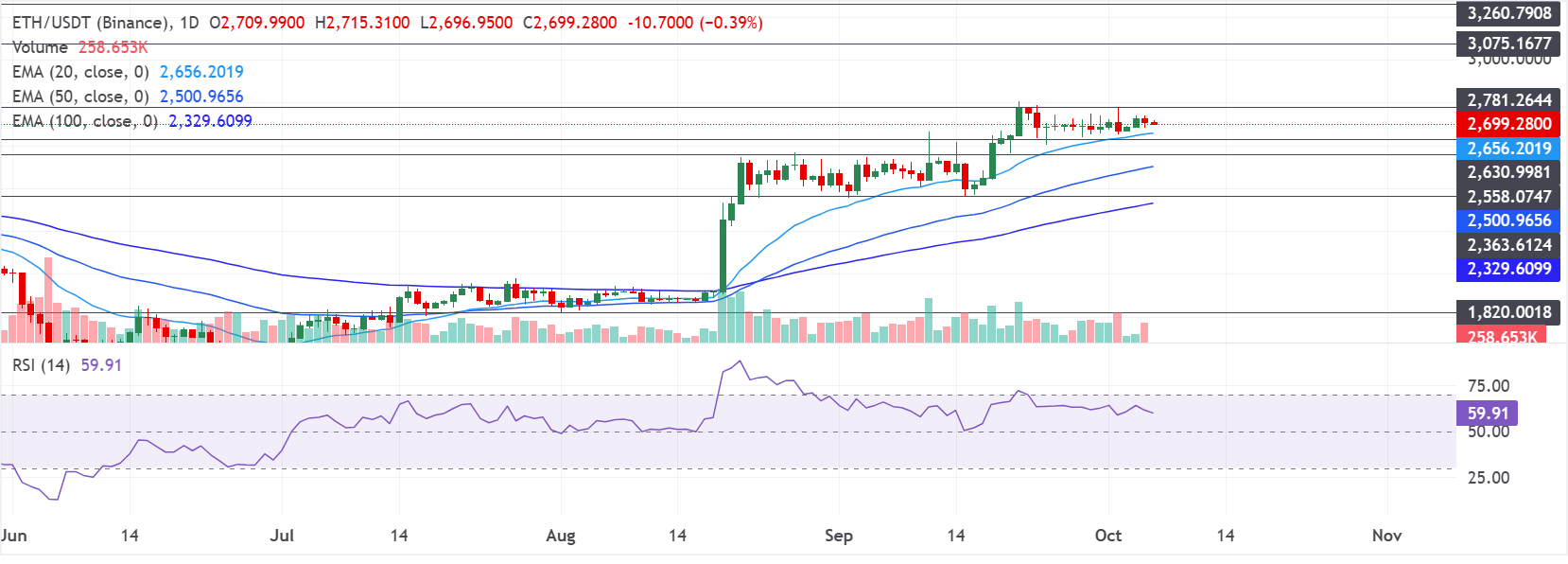Select the RSI (14) indicator legend

[41, 365]
